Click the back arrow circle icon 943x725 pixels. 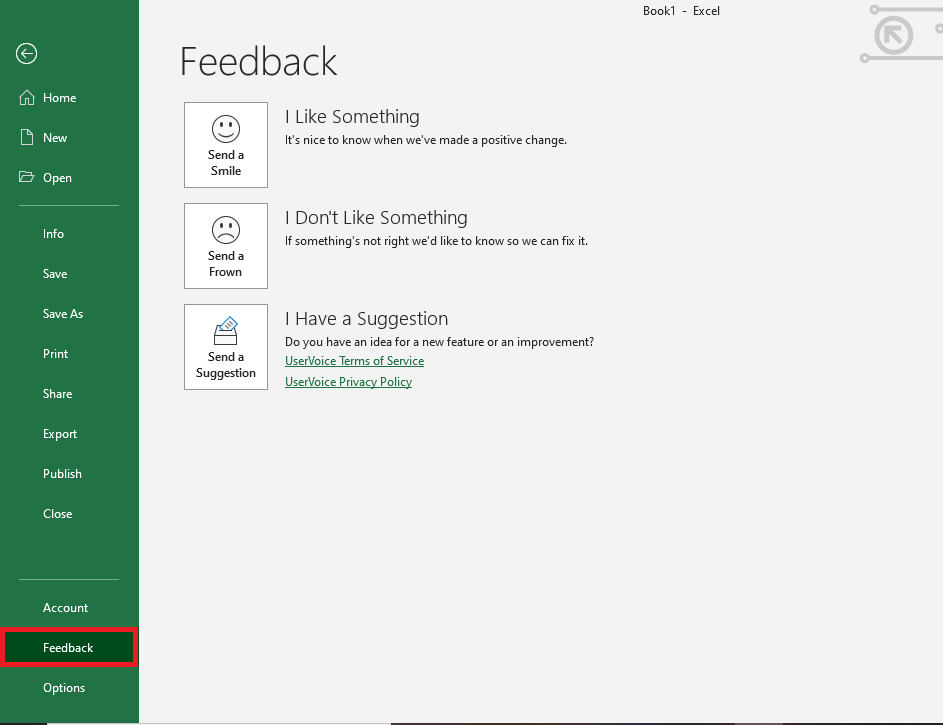click(x=26, y=54)
